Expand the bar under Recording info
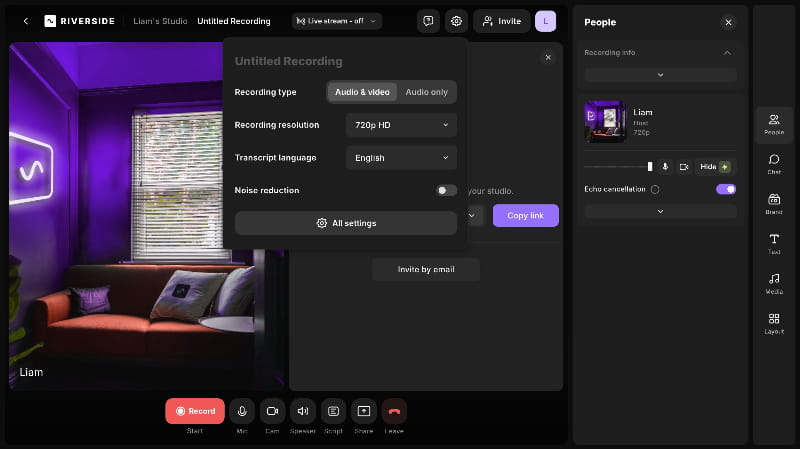Image resolution: width=800 pixels, height=449 pixels. [x=660, y=75]
